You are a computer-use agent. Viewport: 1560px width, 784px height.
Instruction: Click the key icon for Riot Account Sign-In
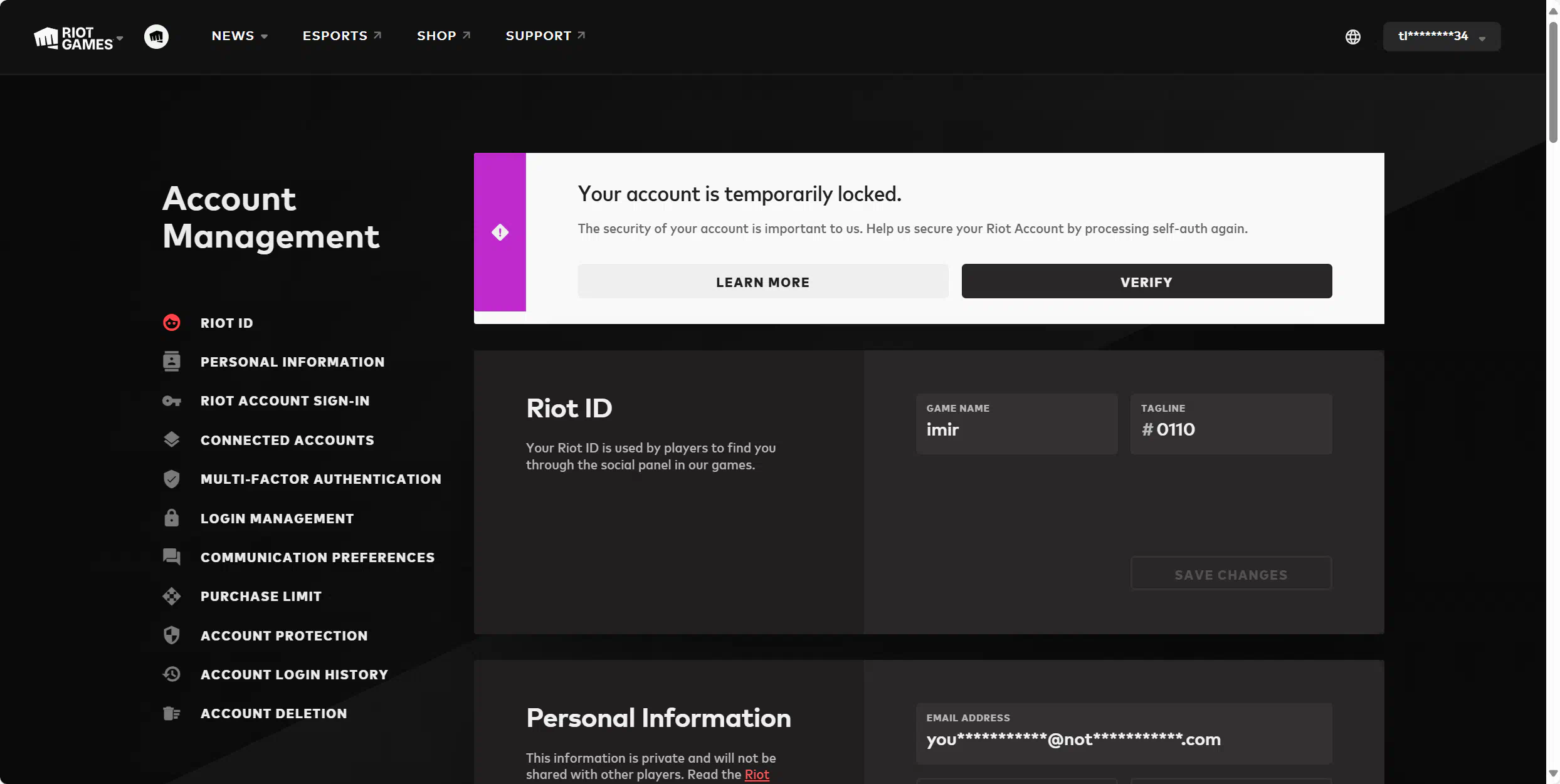click(x=171, y=400)
